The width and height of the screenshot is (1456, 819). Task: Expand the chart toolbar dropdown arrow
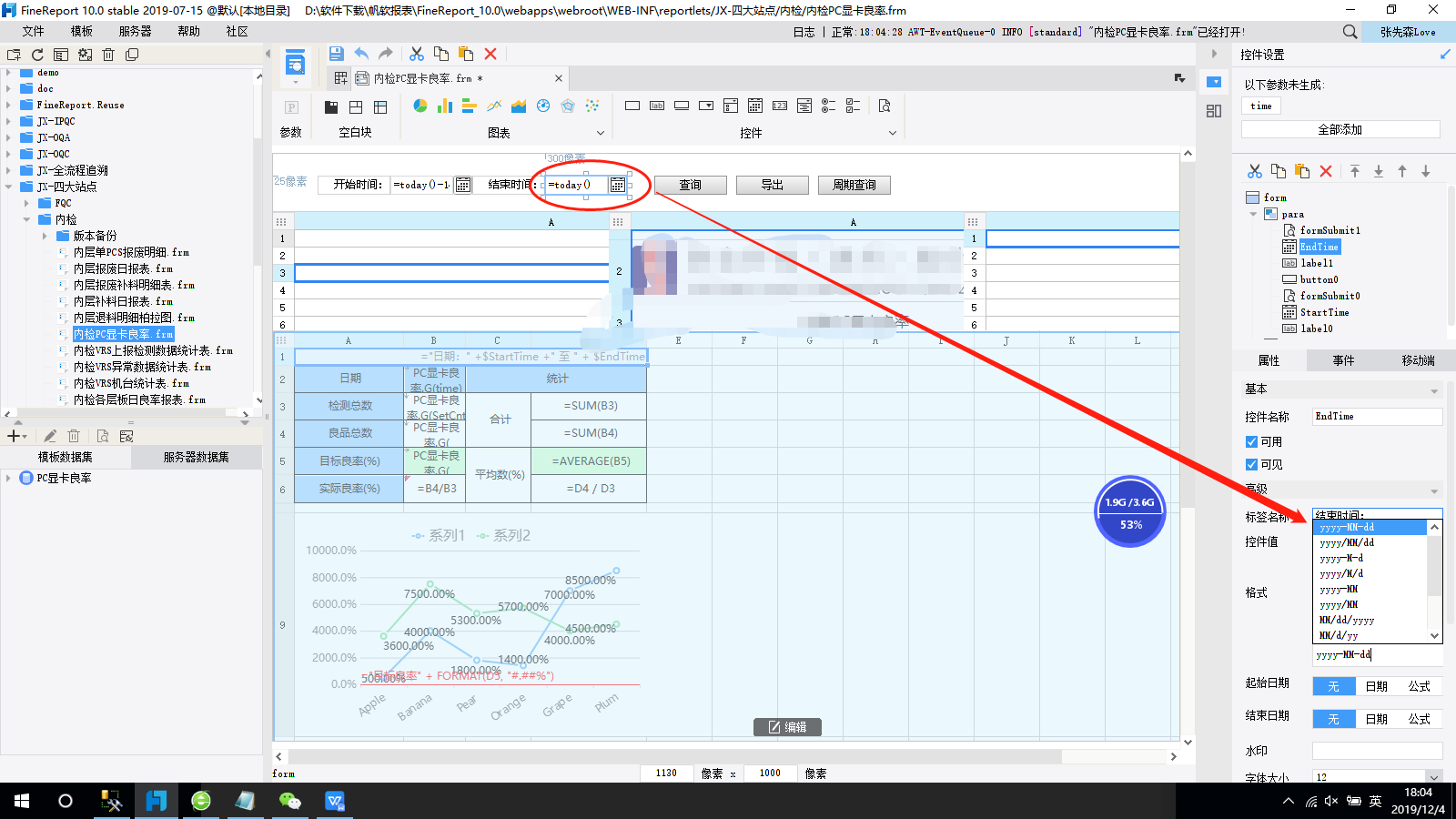point(600,133)
